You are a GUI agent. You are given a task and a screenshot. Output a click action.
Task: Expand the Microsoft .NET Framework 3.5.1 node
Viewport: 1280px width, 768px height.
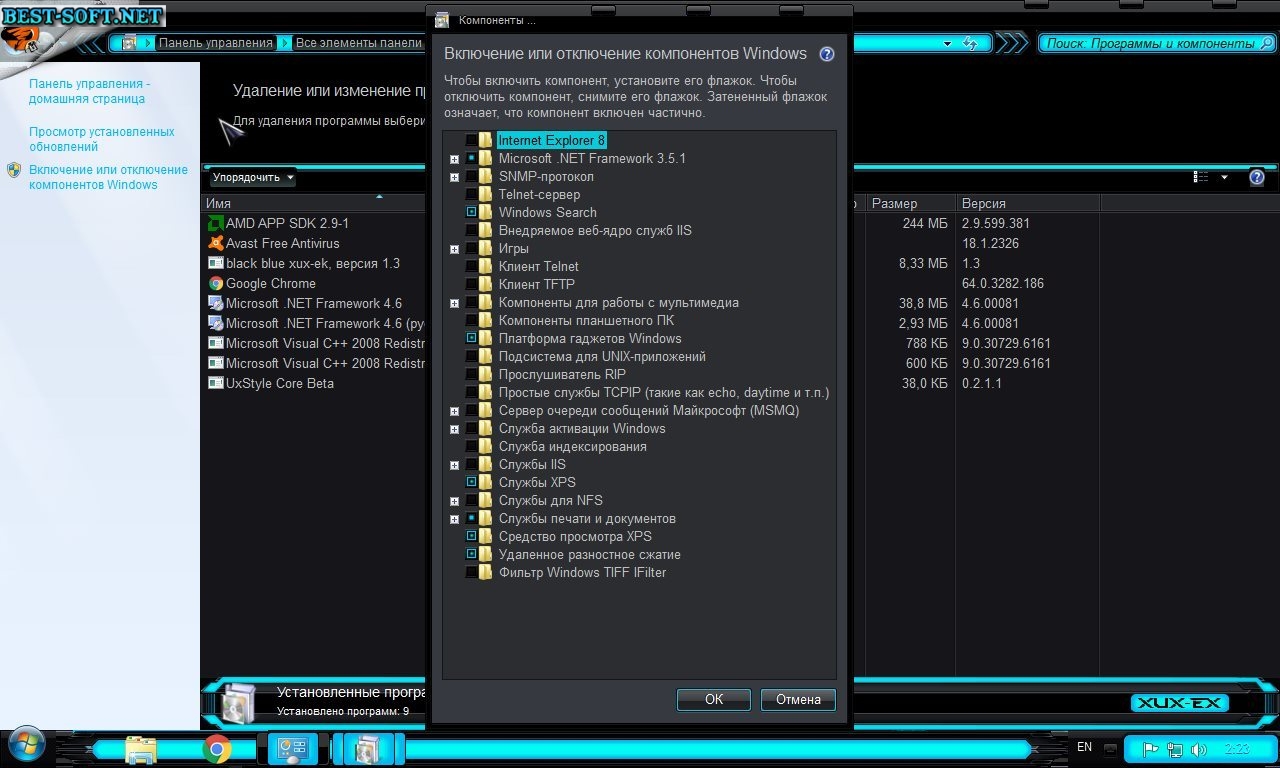pos(454,159)
